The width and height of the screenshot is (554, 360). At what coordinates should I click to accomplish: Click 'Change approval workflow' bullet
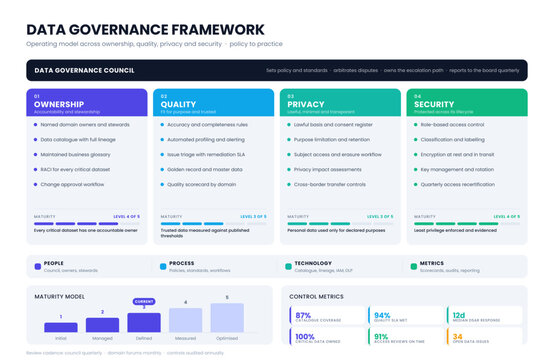72,184
